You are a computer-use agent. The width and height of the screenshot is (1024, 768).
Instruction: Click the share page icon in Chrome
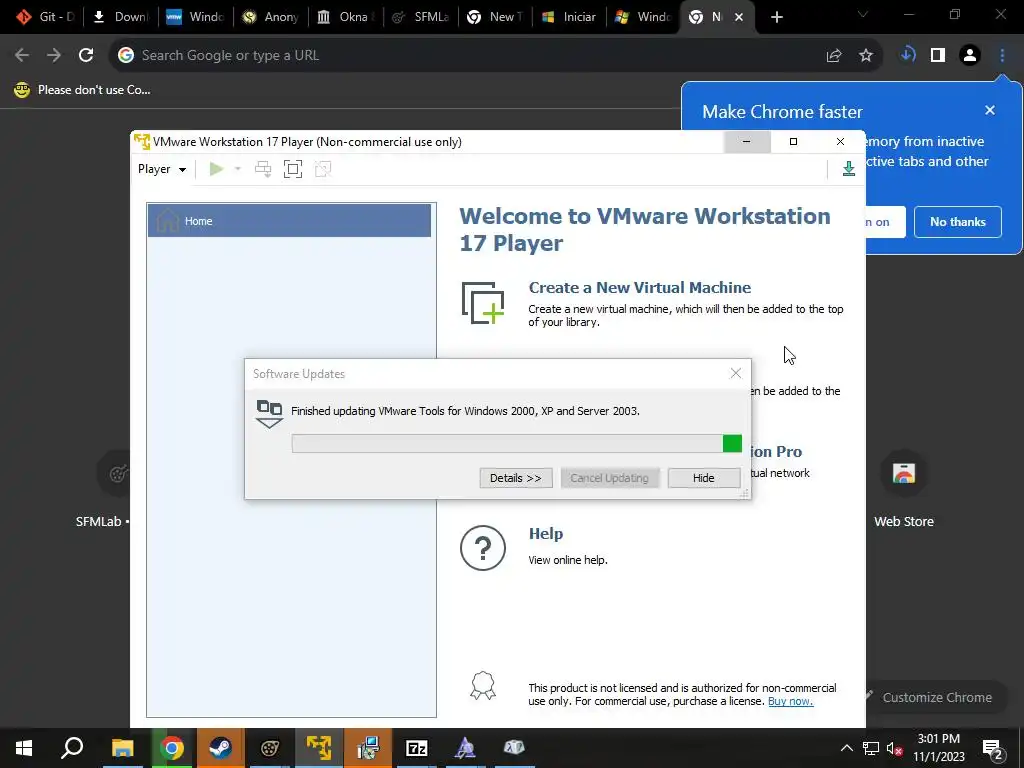[834, 56]
